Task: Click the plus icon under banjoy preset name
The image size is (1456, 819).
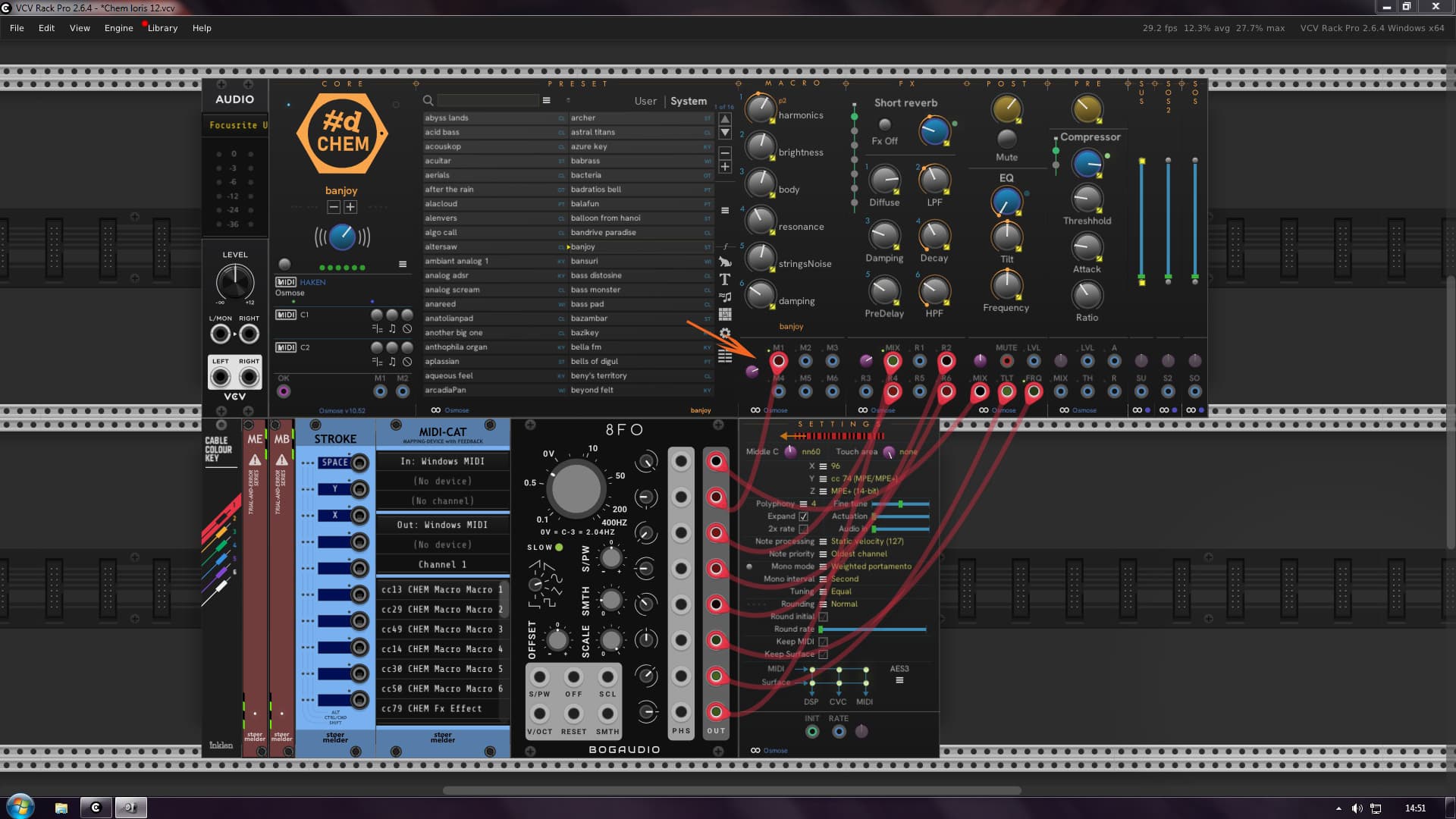Action: tap(350, 207)
